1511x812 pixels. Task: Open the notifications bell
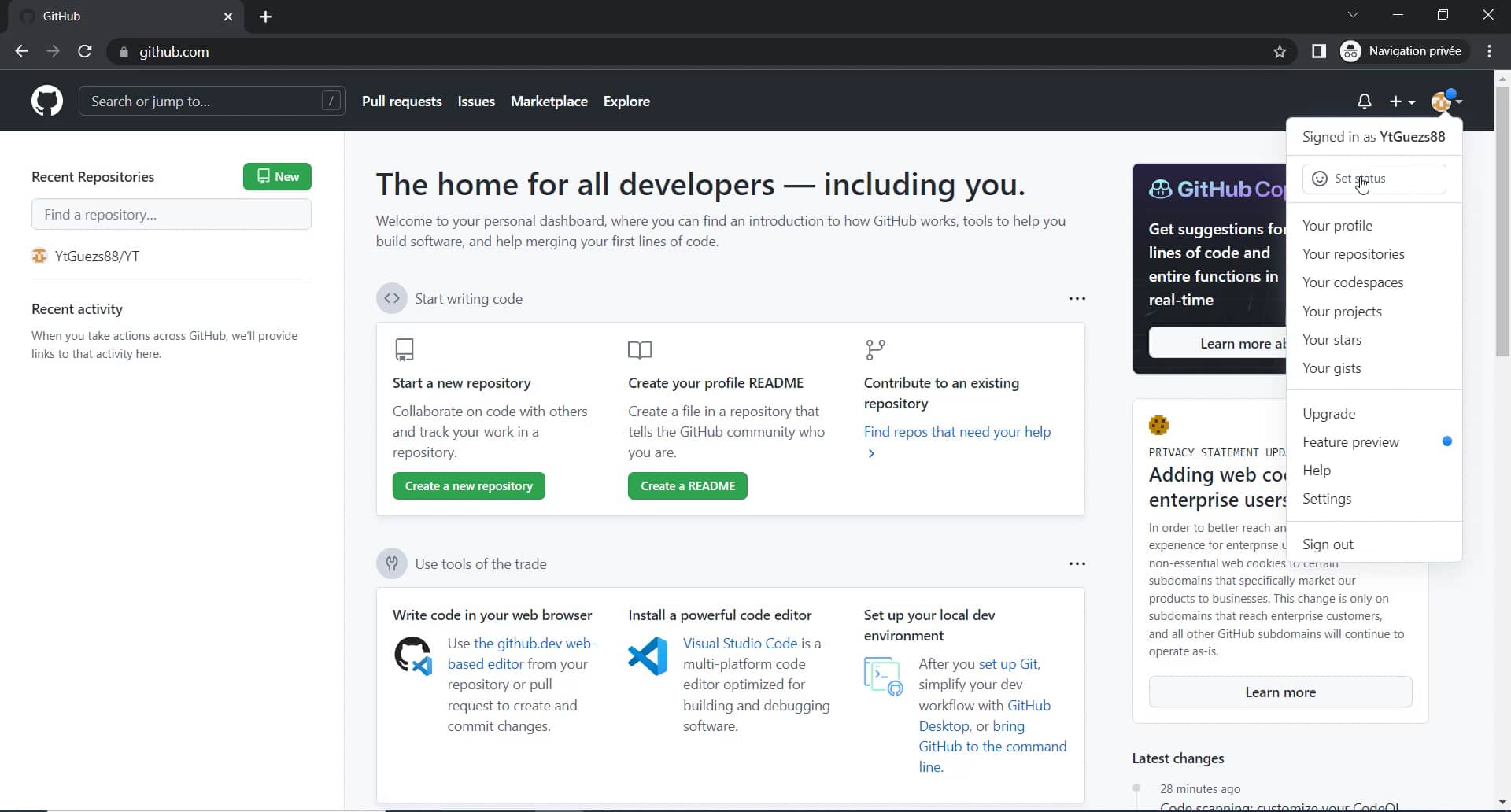pos(1365,101)
